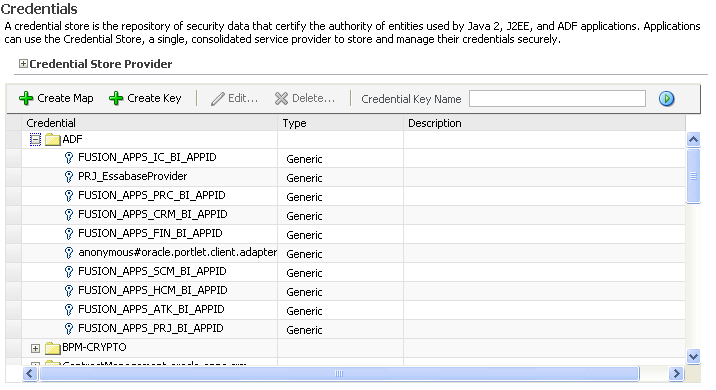Screen dimensions: 716x390
Task: Click the Credential column header
Action: [150, 123]
